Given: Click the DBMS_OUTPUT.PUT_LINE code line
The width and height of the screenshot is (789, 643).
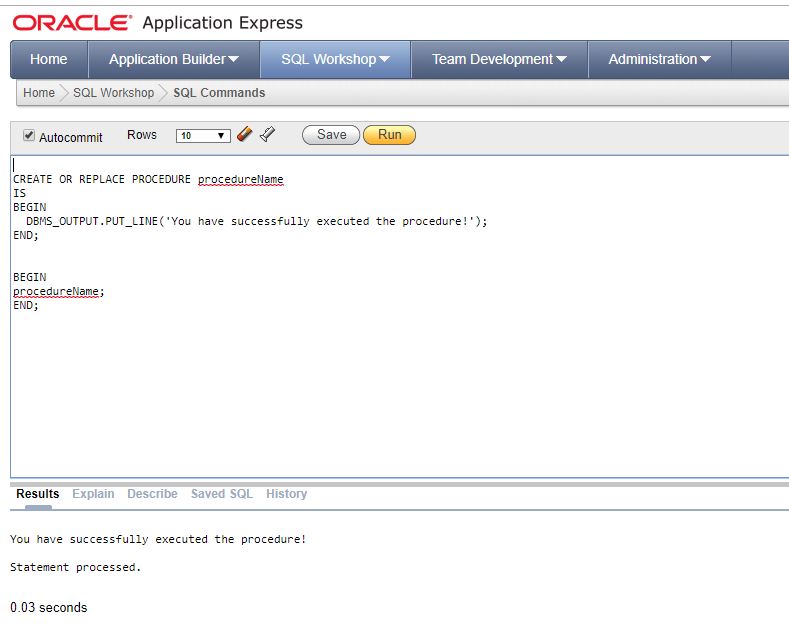Looking at the screenshot, I should (x=257, y=221).
